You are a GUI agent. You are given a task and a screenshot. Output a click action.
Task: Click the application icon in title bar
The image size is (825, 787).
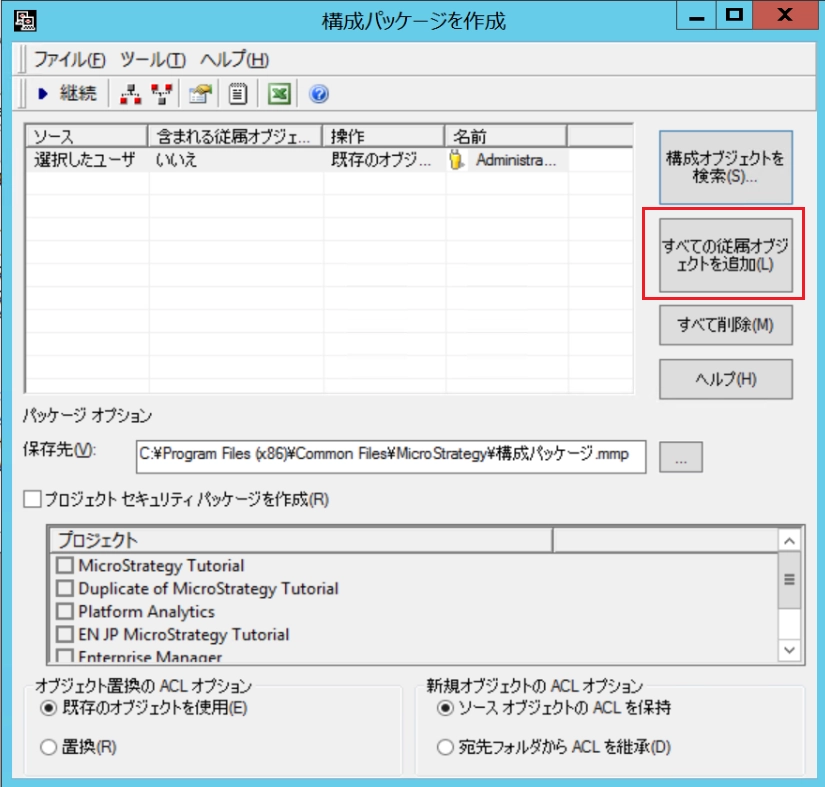point(25,21)
